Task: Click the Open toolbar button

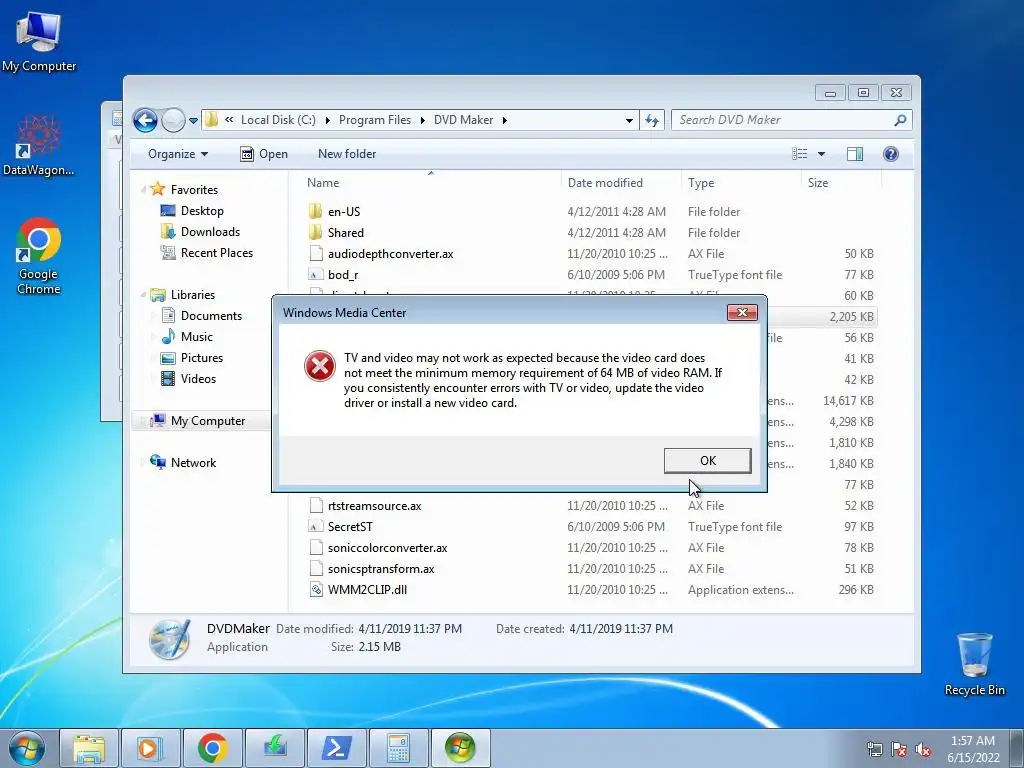Action: [264, 154]
